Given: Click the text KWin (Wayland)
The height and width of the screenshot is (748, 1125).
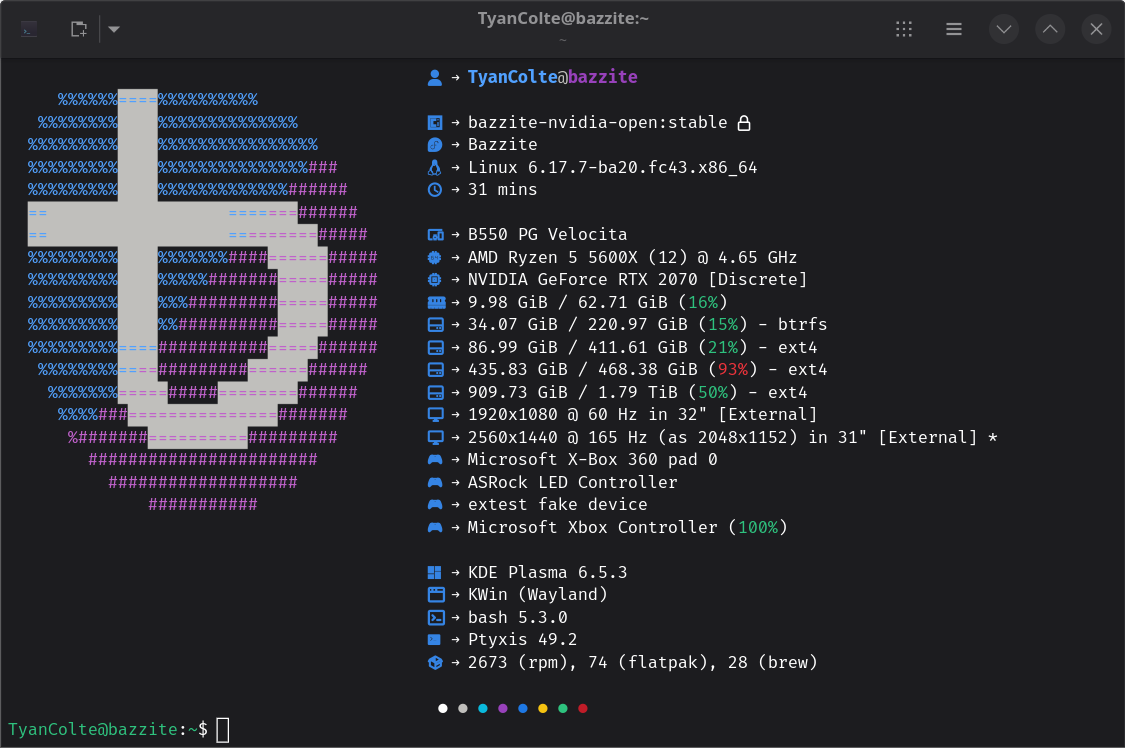Looking at the screenshot, I should click(538, 595).
